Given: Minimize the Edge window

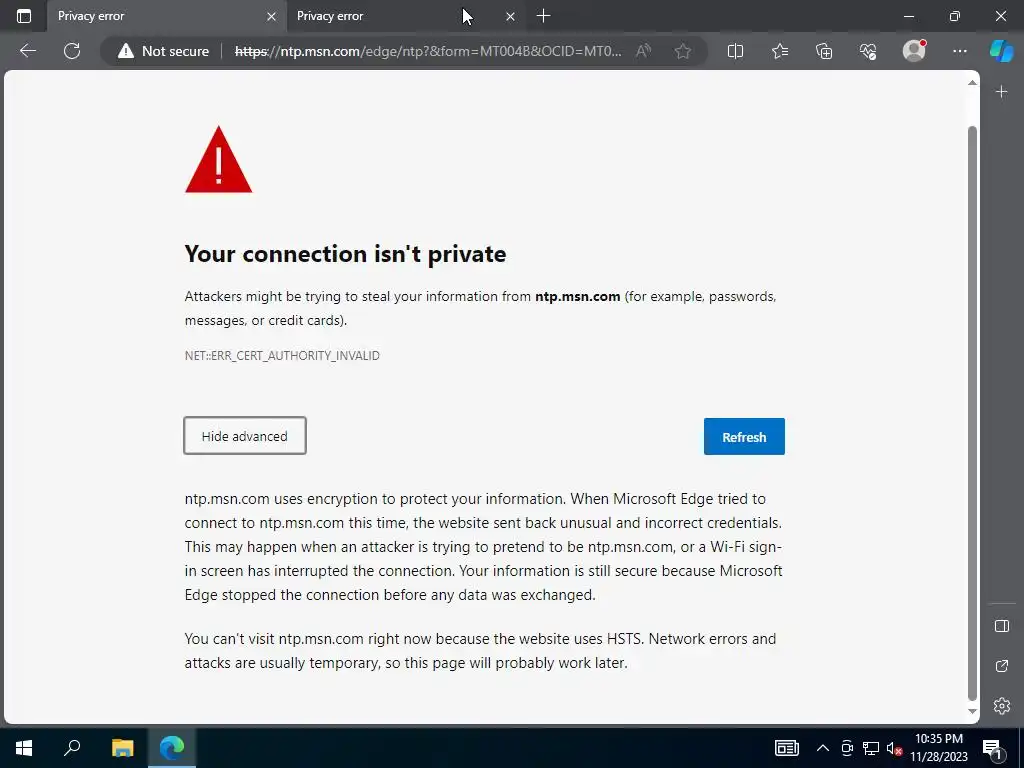Looking at the screenshot, I should pyautogui.click(x=908, y=16).
